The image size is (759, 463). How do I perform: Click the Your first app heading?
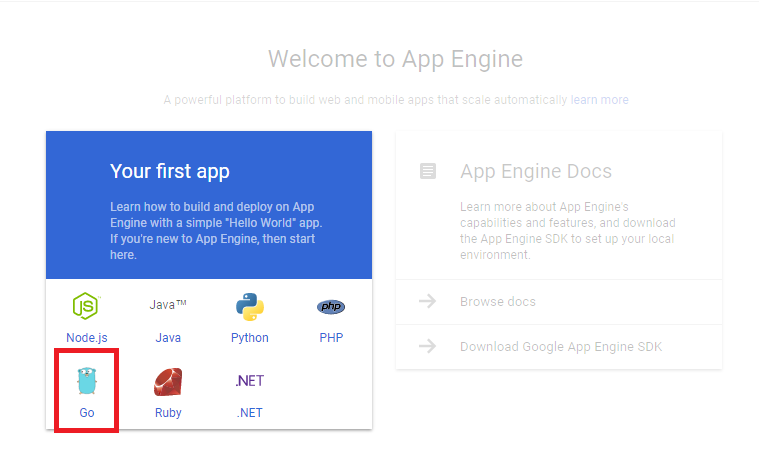tap(169, 171)
